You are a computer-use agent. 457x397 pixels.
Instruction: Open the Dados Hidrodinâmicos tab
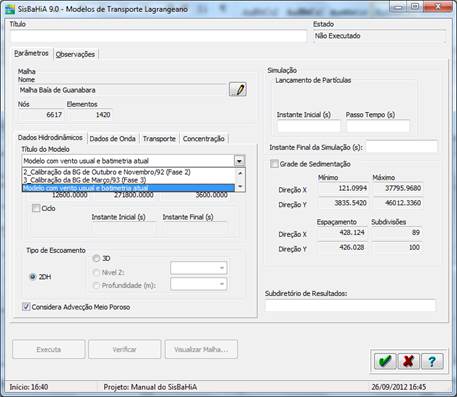coord(50,138)
